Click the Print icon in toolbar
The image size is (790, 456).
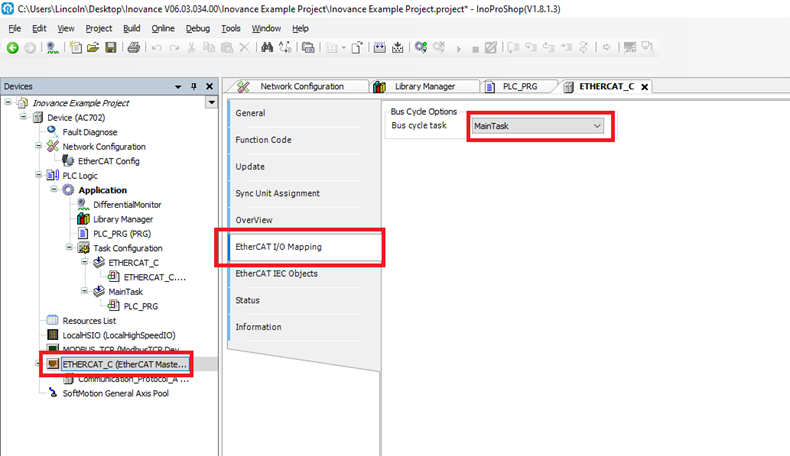[x=133, y=47]
